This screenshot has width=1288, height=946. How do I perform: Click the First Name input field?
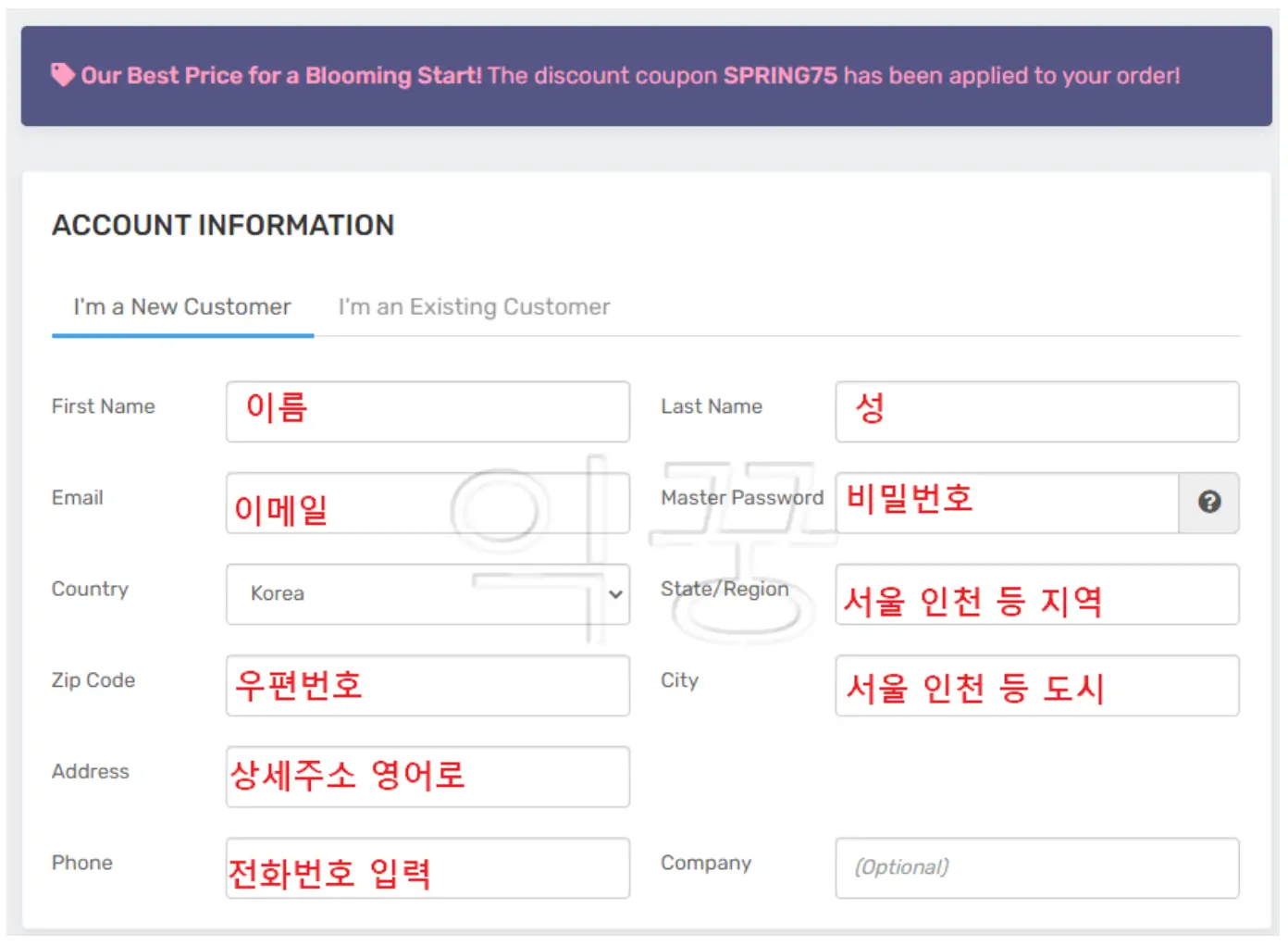[x=427, y=412]
